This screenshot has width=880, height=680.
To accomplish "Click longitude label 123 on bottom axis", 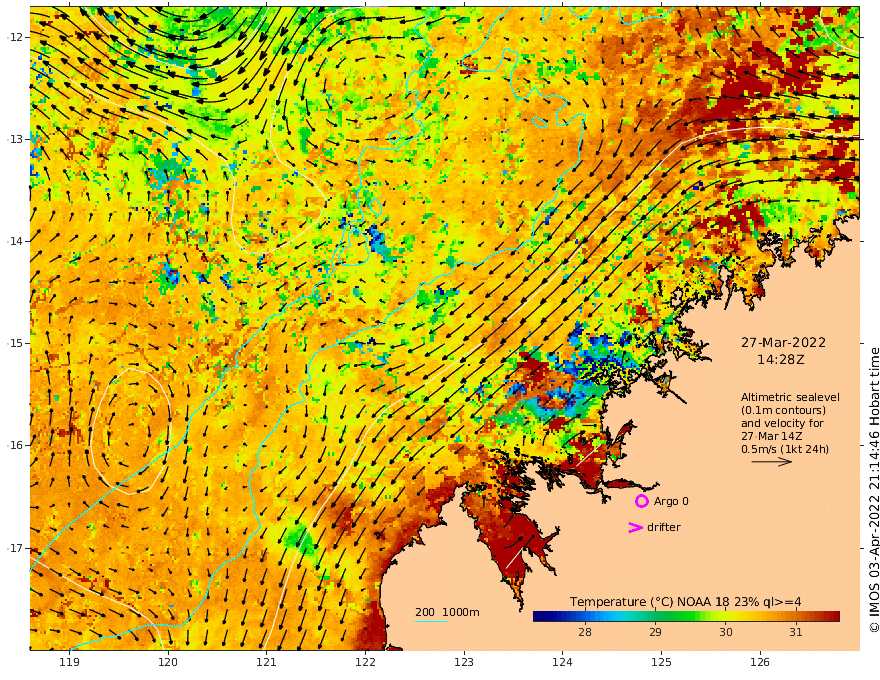I will coord(464,662).
